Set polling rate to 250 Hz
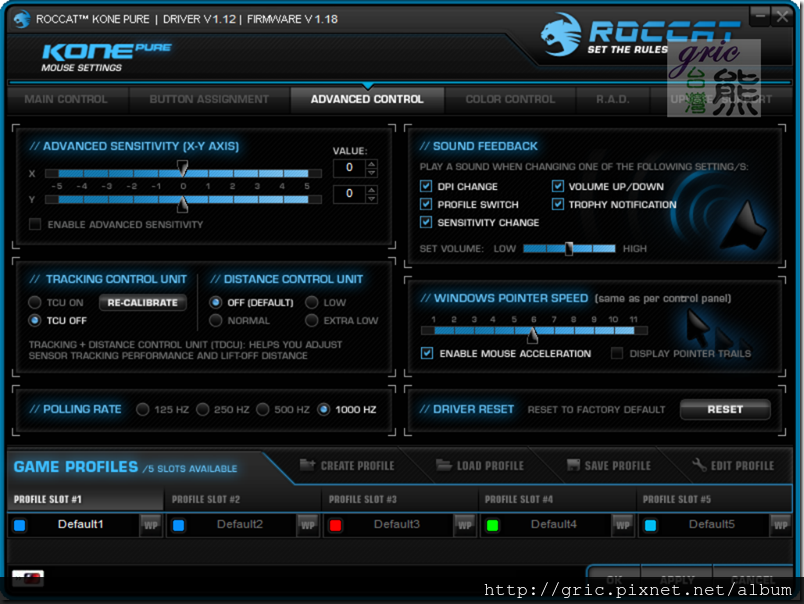Viewport: 804px width, 604px height. tap(203, 409)
